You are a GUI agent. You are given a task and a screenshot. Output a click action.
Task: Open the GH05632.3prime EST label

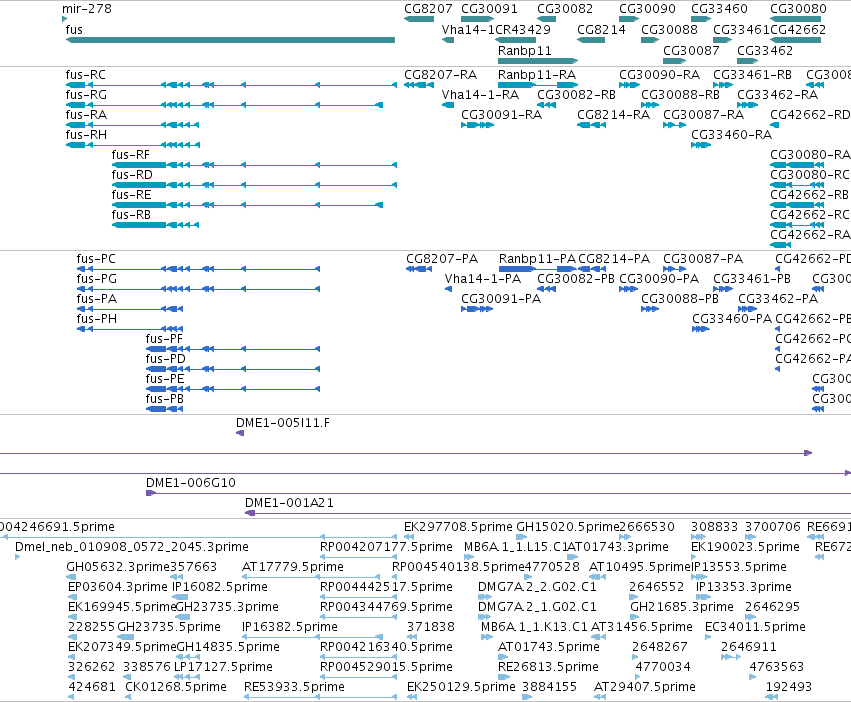[118, 567]
